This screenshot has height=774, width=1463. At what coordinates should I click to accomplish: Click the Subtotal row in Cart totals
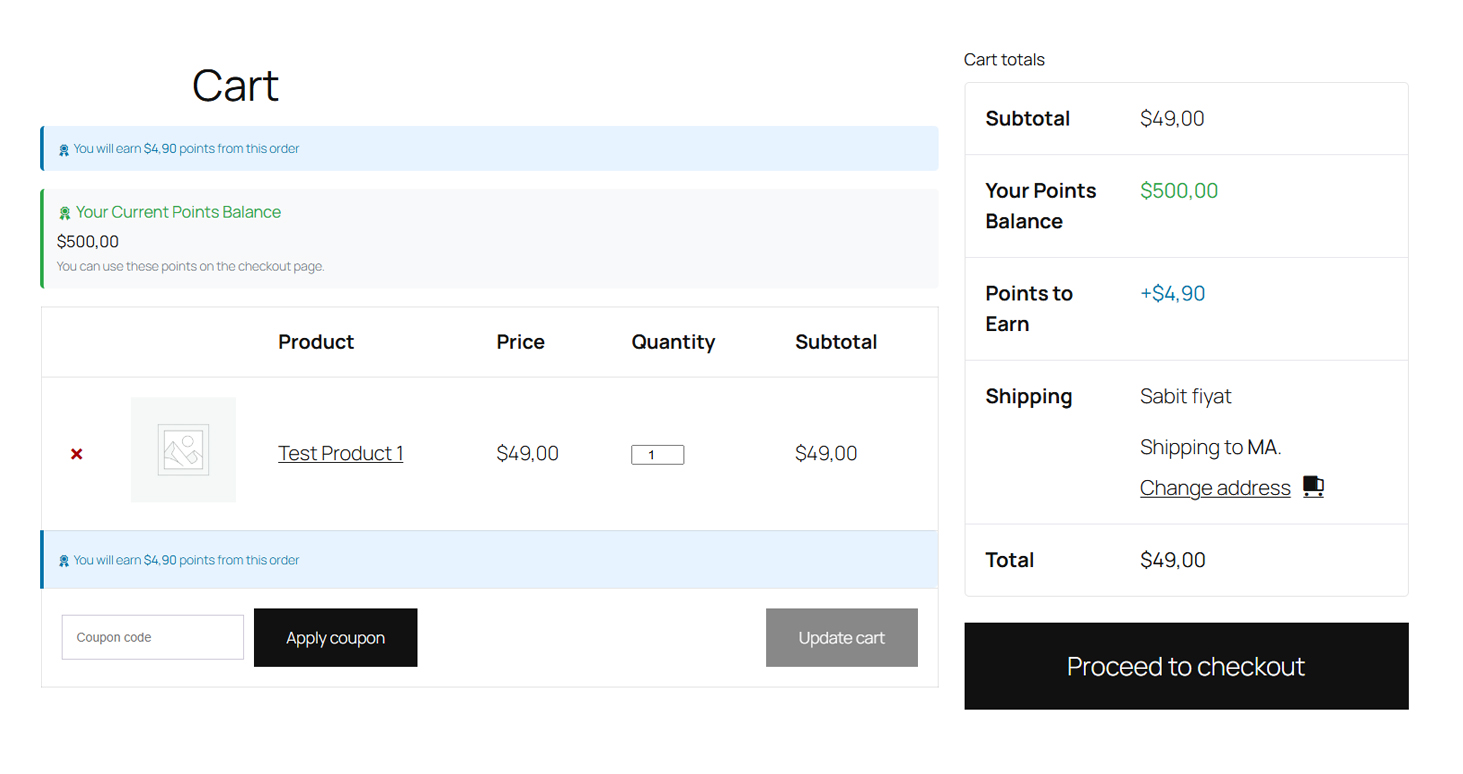1027,118
